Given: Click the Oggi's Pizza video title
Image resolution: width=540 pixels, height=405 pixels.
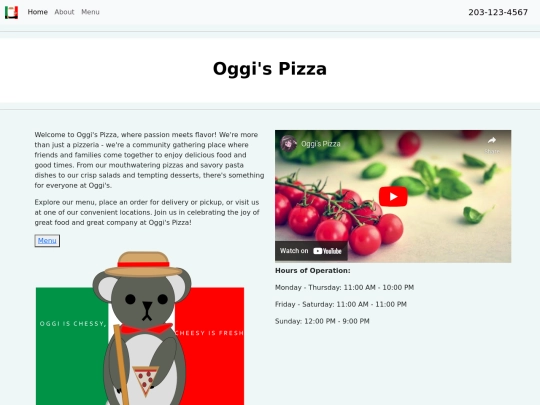Looking at the screenshot, I should [321, 144].
